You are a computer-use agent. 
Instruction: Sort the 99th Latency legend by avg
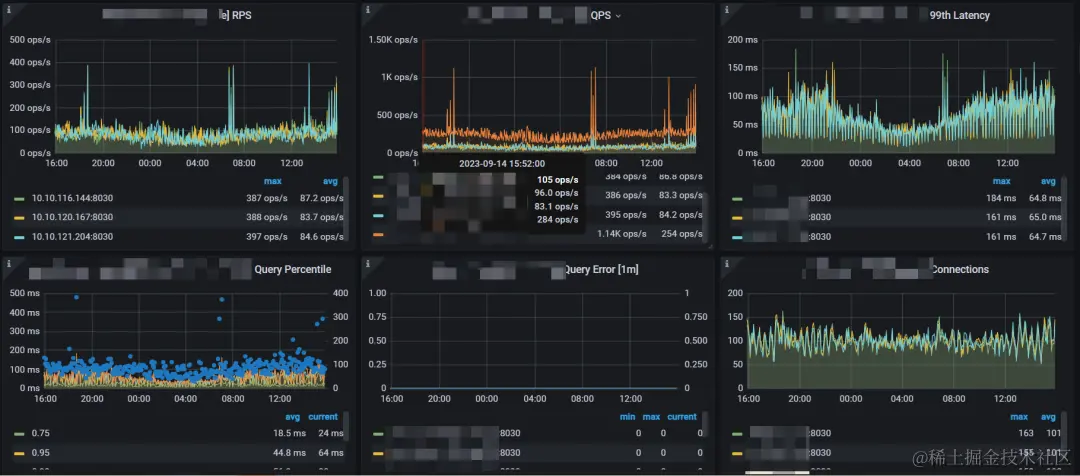1048,181
